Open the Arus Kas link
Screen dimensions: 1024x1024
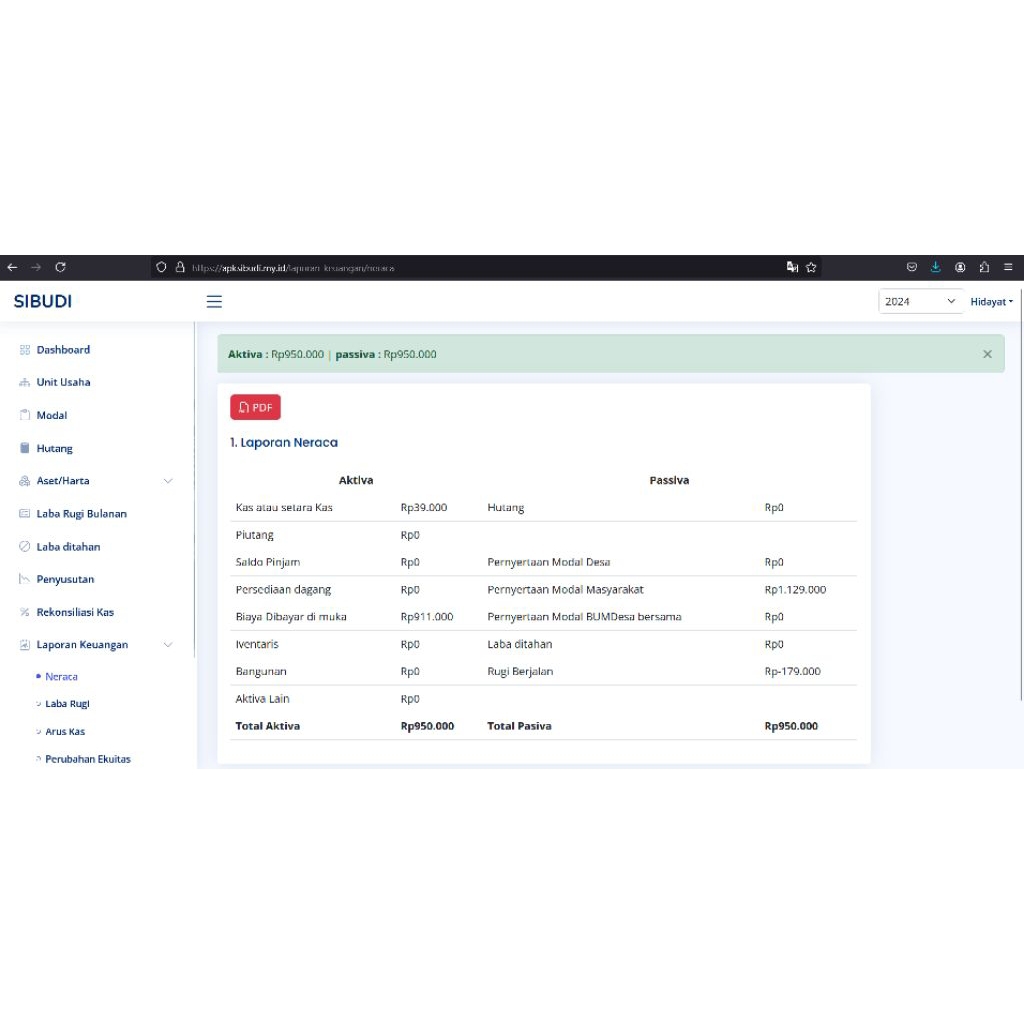click(x=63, y=731)
